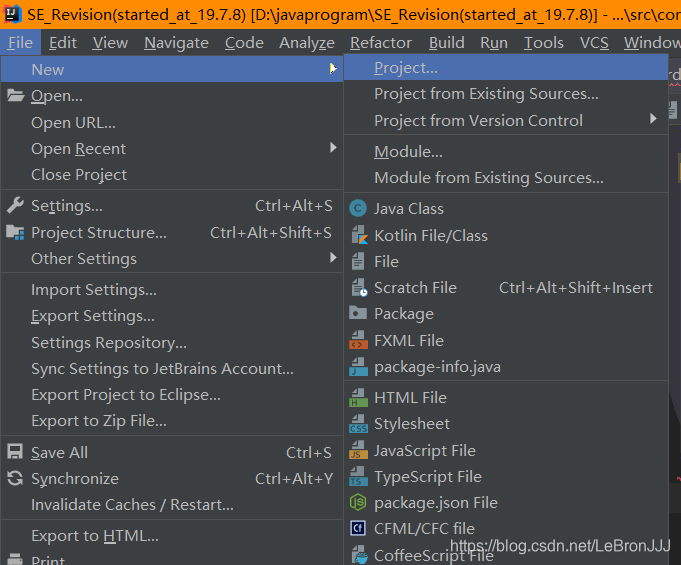Click the CFML/CFC file icon
This screenshot has width=681, height=565.
[x=358, y=528]
